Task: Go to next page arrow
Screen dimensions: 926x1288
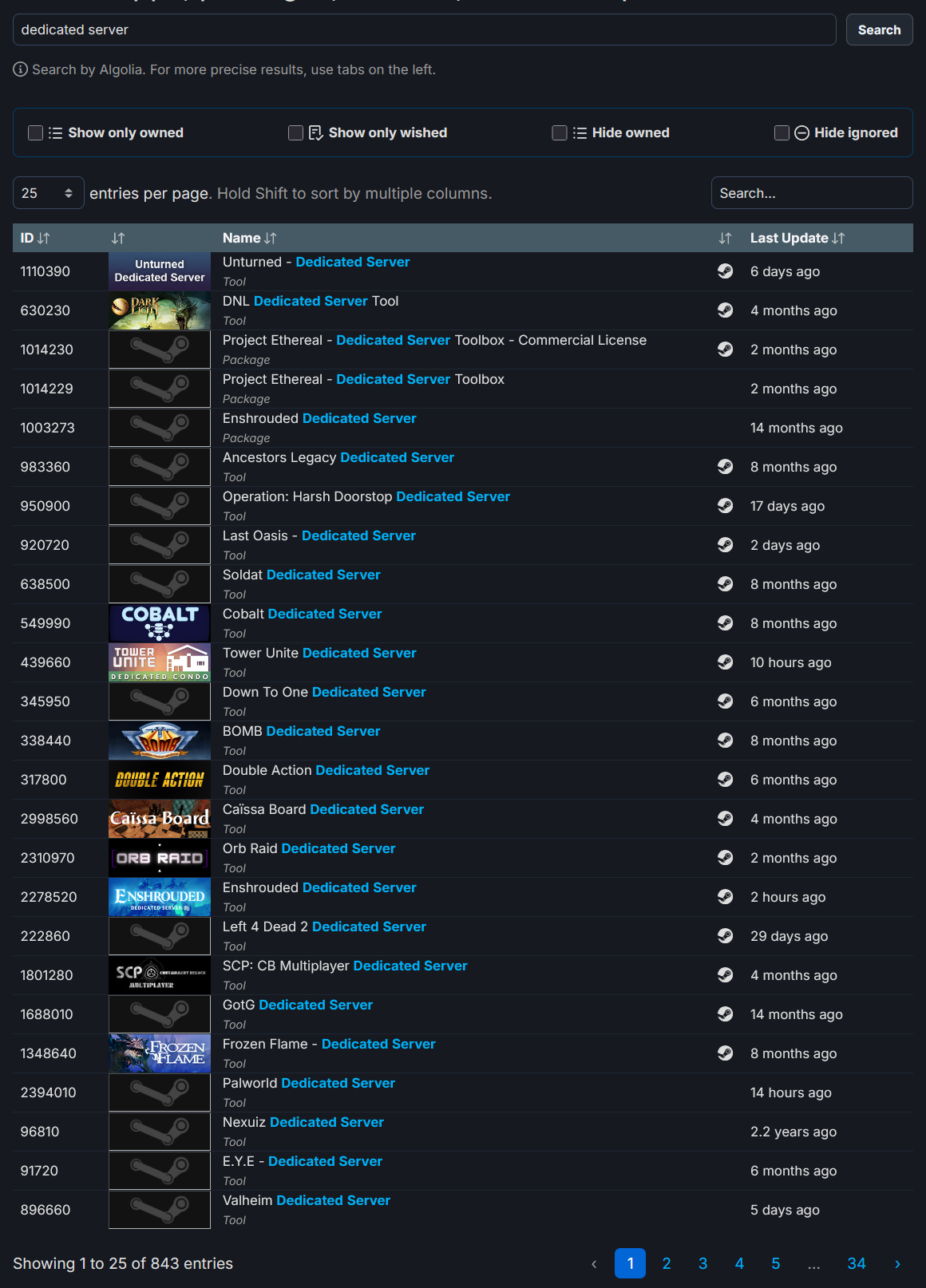Action: [x=897, y=1263]
